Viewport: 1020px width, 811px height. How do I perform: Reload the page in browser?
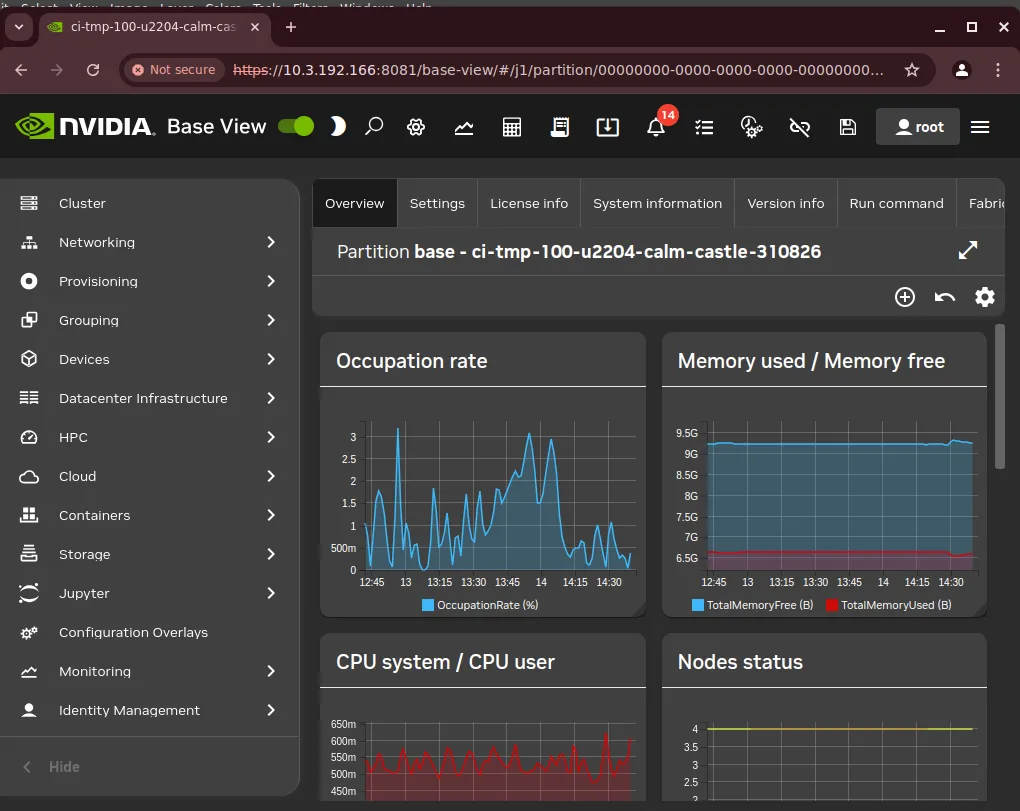click(93, 70)
